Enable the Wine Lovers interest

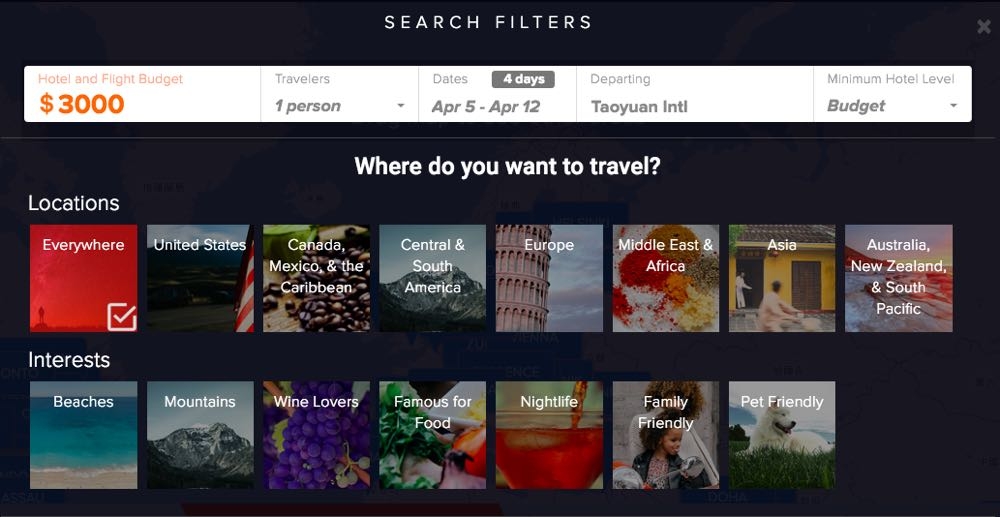[x=316, y=435]
